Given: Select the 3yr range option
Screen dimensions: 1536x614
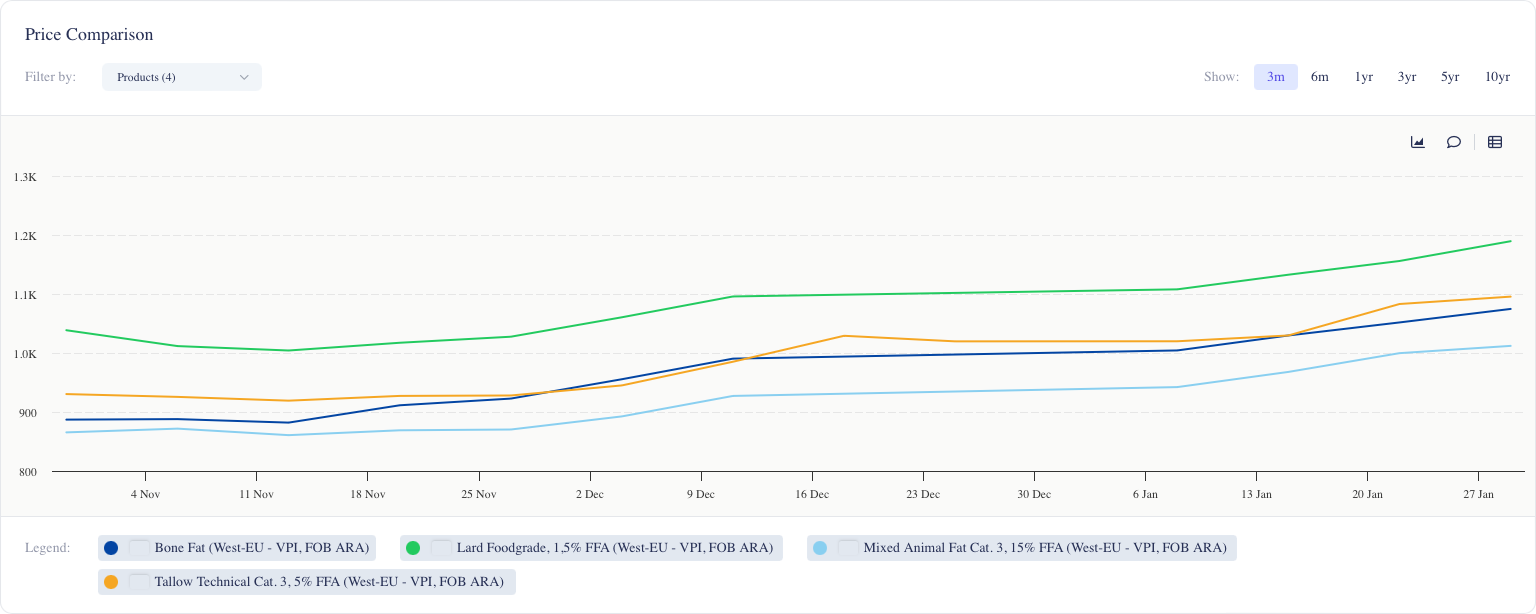Looking at the screenshot, I should pos(1406,77).
